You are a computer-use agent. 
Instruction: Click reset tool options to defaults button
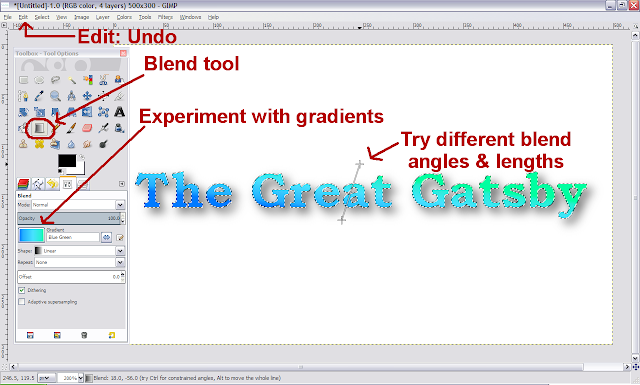(111, 335)
